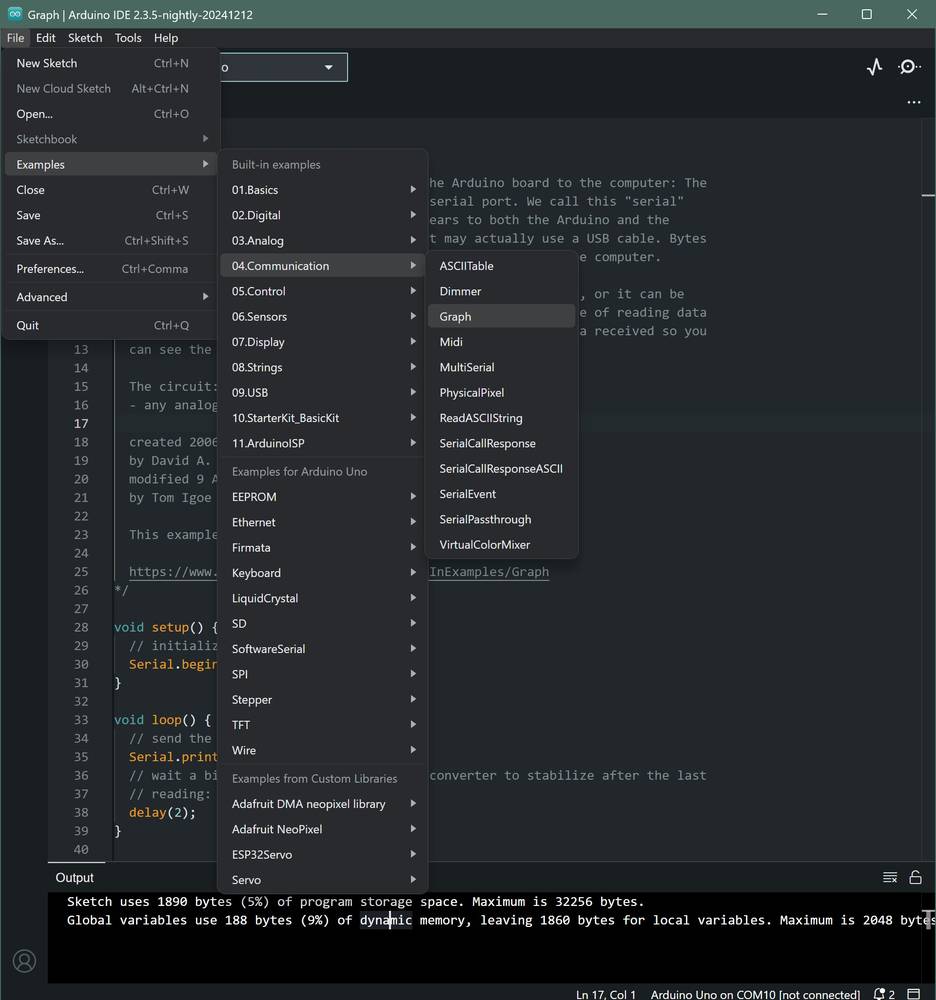Image resolution: width=936 pixels, height=1000 pixels.
Task: Expand 06.Sensors examples
Action: 323,316
